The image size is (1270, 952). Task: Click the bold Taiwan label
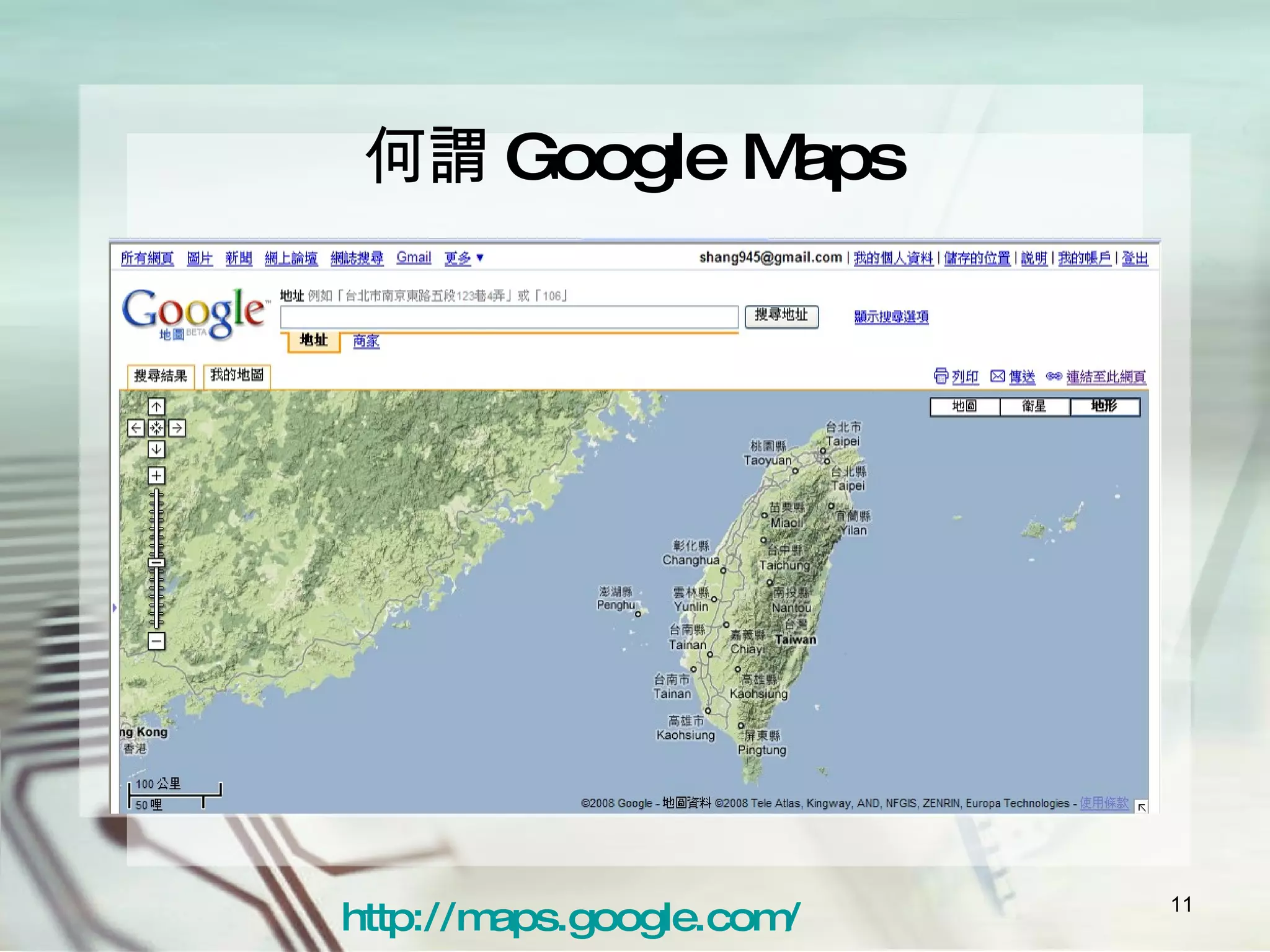coord(796,640)
